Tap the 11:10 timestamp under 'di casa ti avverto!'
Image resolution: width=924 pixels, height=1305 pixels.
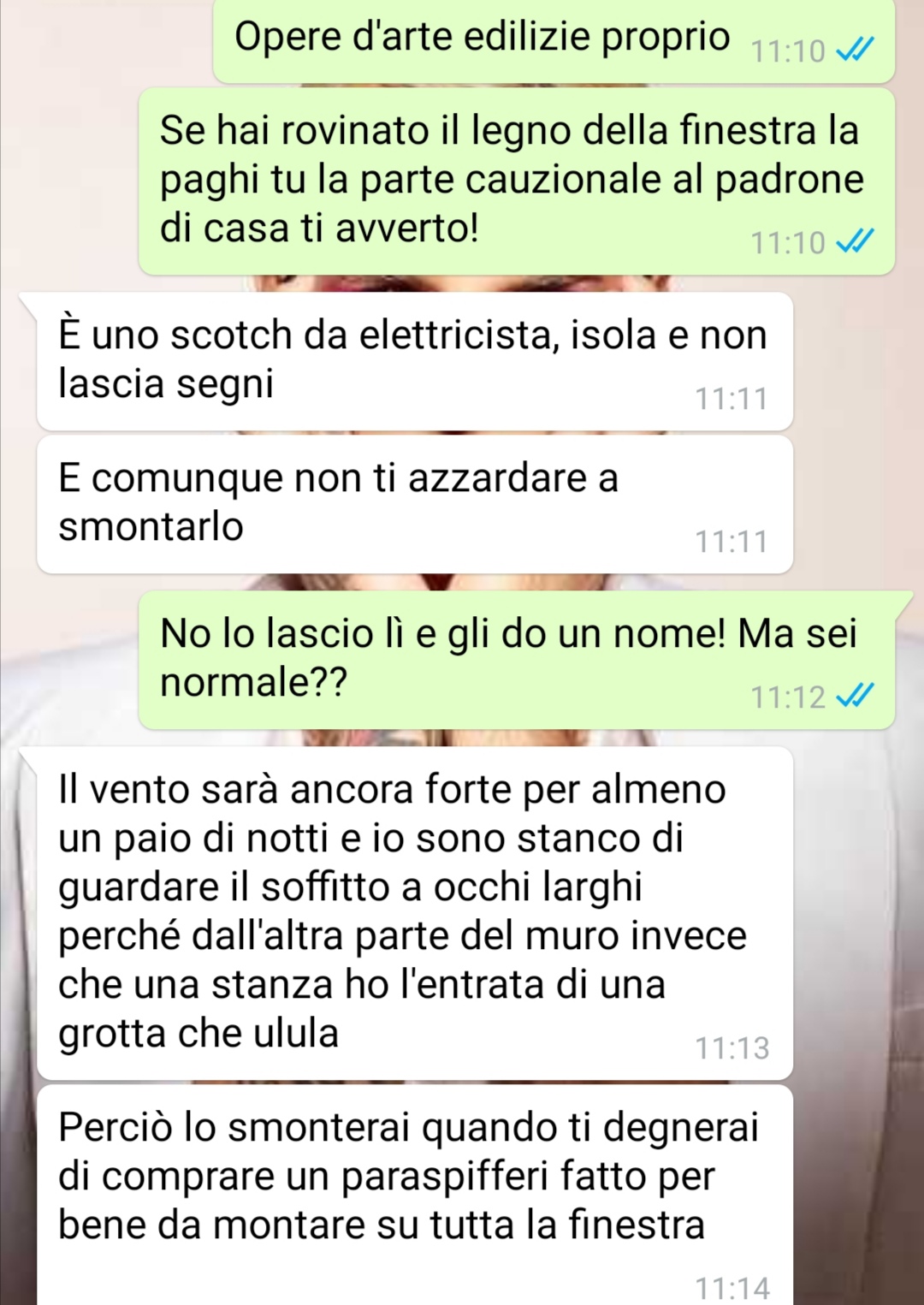(x=788, y=243)
